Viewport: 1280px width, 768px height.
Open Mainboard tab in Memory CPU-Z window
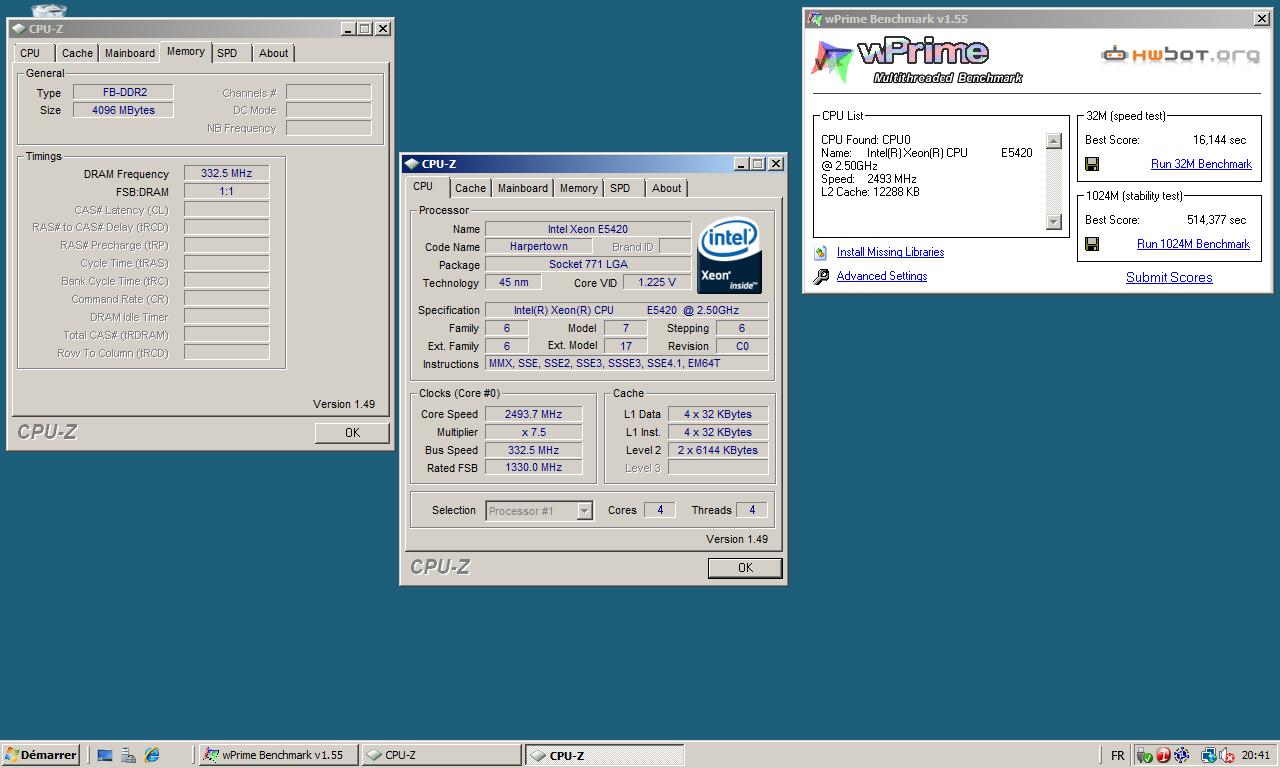pyautogui.click(x=130, y=53)
